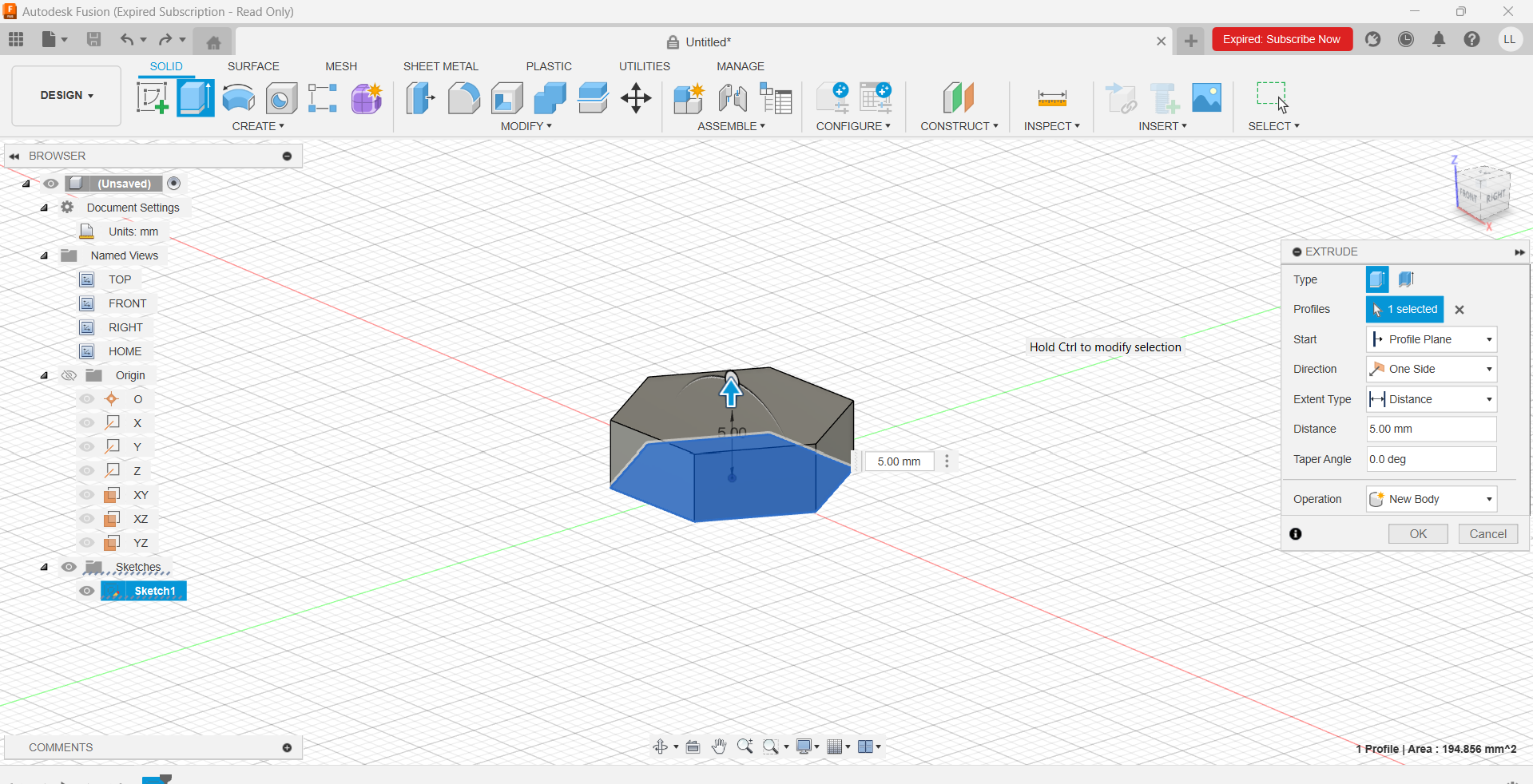Click the ViewCube in the corner

(x=1484, y=194)
